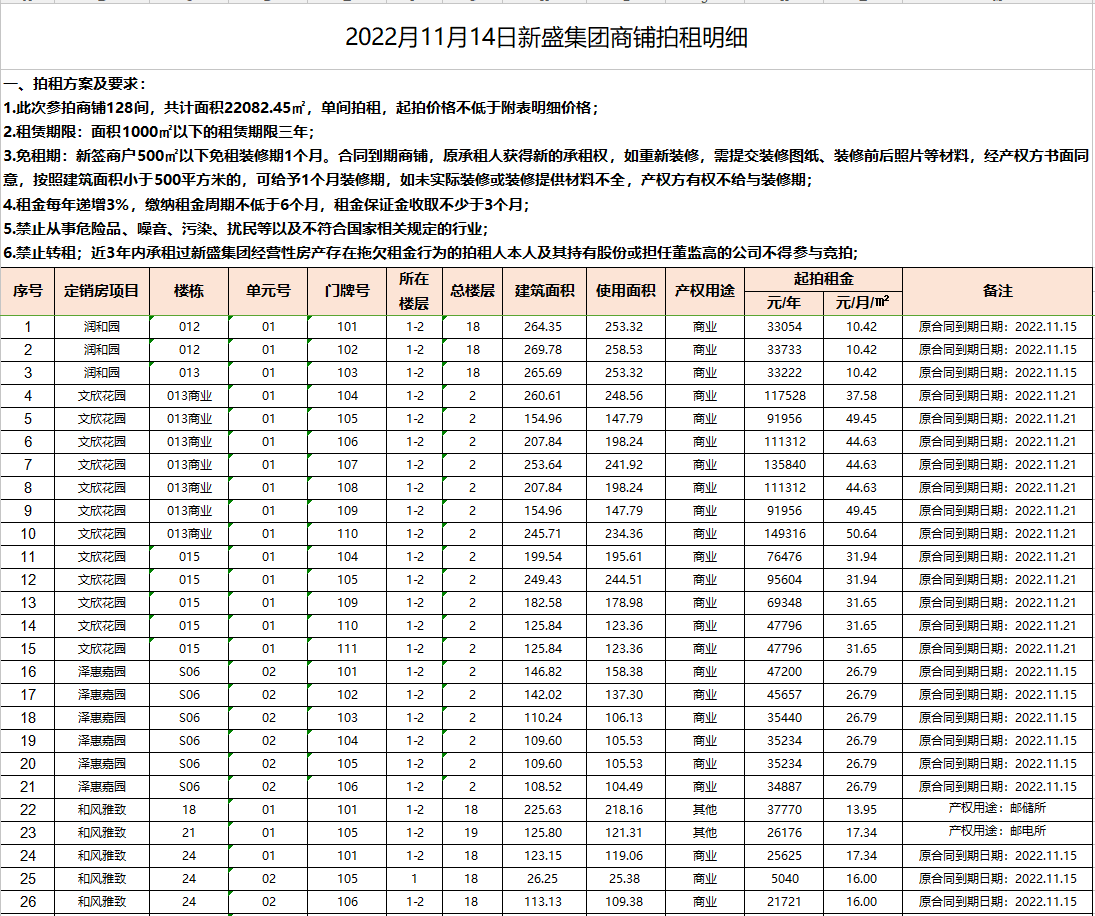This screenshot has height=916, width=1095.
Task: Select the 门牌号 header cell
Action: 347,291
